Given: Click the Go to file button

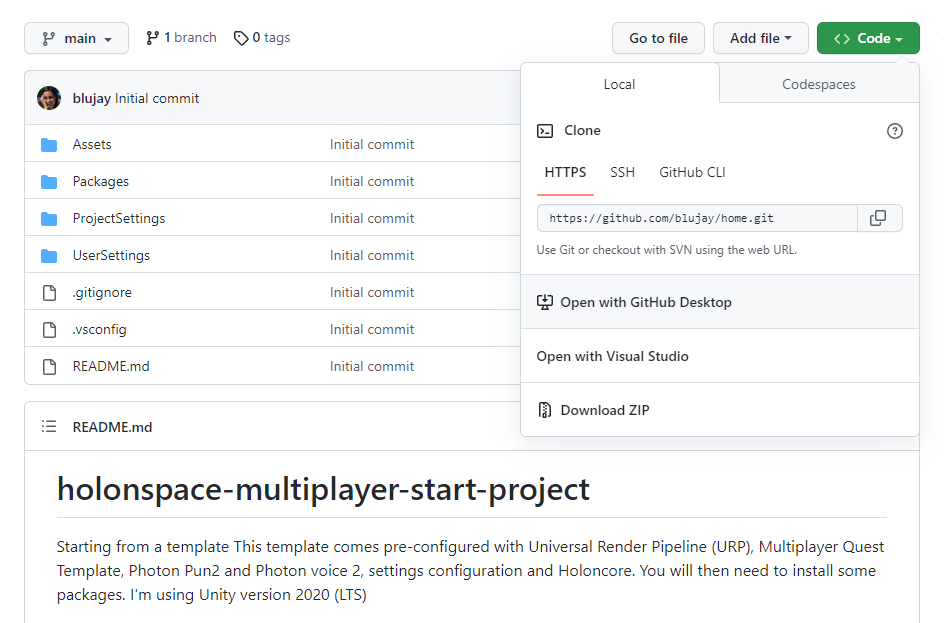Looking at the screenshot, I should click(x=658, y=38).
